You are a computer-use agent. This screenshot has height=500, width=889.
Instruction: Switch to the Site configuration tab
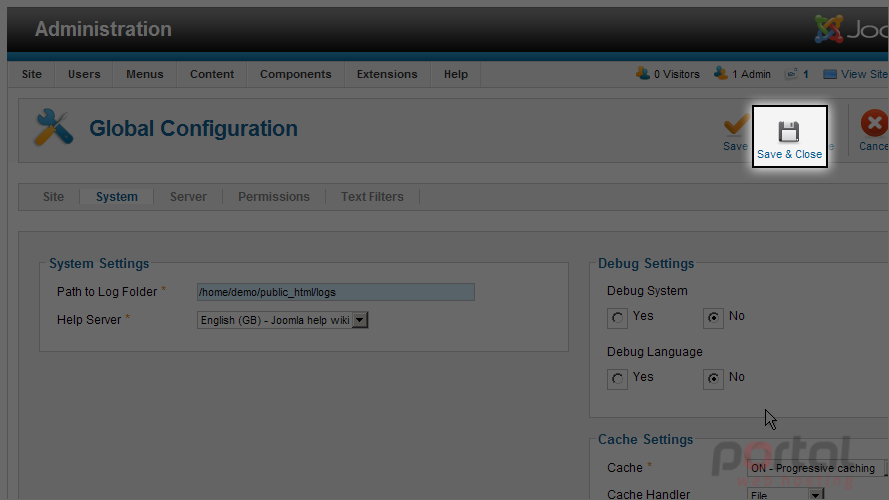(x=53, y=197)
